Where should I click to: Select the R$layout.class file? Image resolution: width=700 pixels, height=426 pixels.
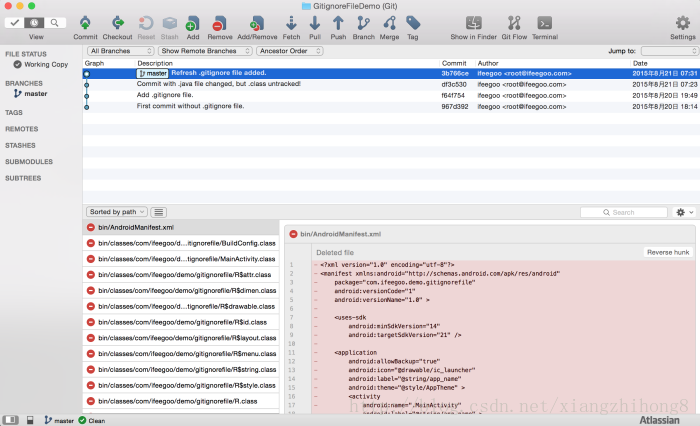coord(181,338)
